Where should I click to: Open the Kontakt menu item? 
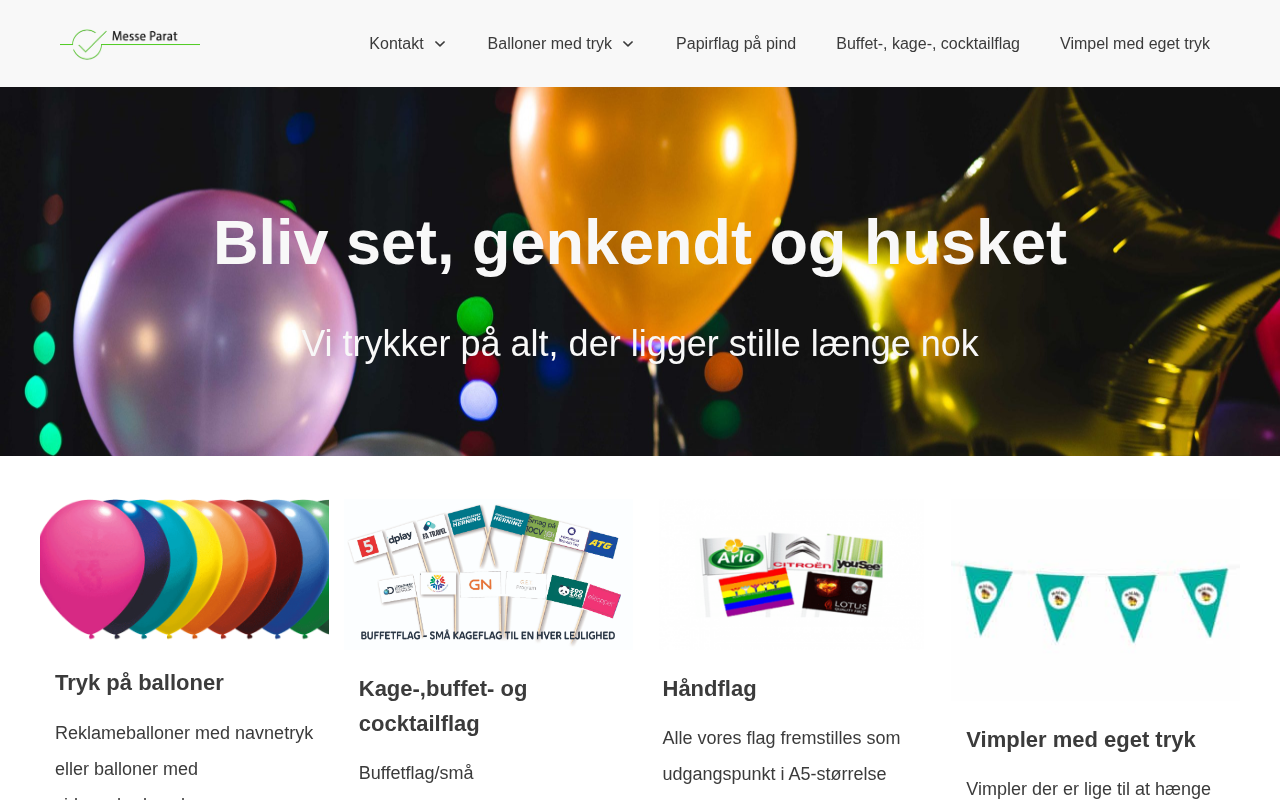tap(396, 44)
